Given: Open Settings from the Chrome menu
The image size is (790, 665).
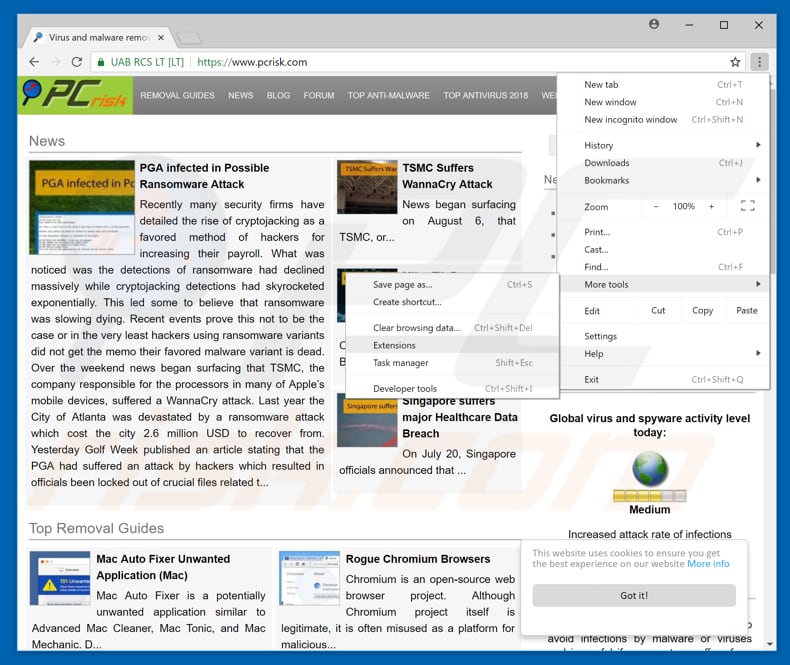Looking at the screenshot, I should [x=601, y=336].
